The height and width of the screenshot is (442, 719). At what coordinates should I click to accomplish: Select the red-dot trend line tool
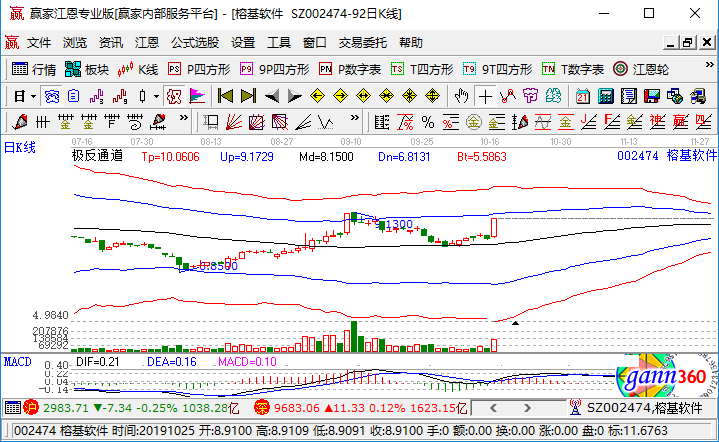(x=508, y=97)
